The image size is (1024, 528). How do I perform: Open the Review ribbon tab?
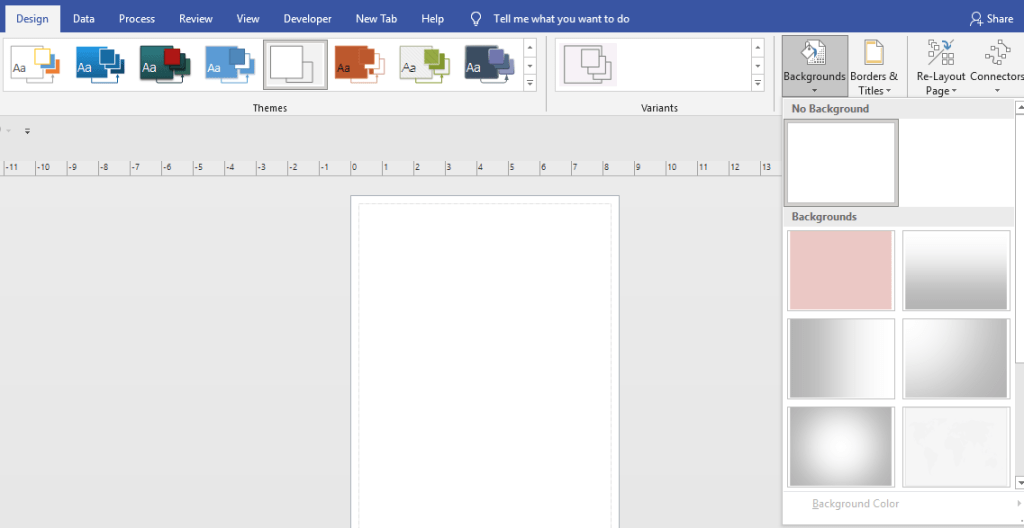pyautogui.click(x=196, y=19)
